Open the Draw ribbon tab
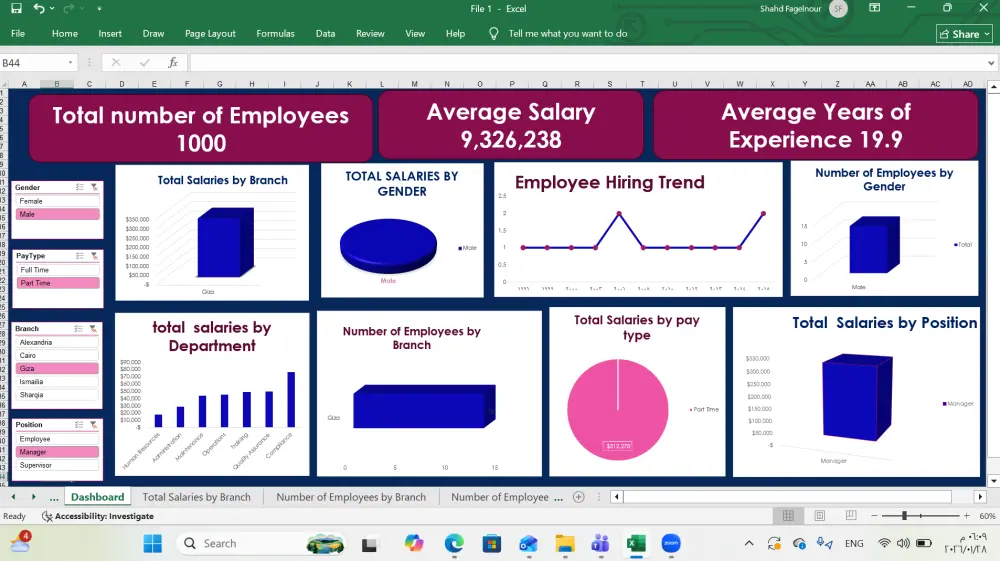This screenshot has height=561, width=1000. [x=153, y=34]
